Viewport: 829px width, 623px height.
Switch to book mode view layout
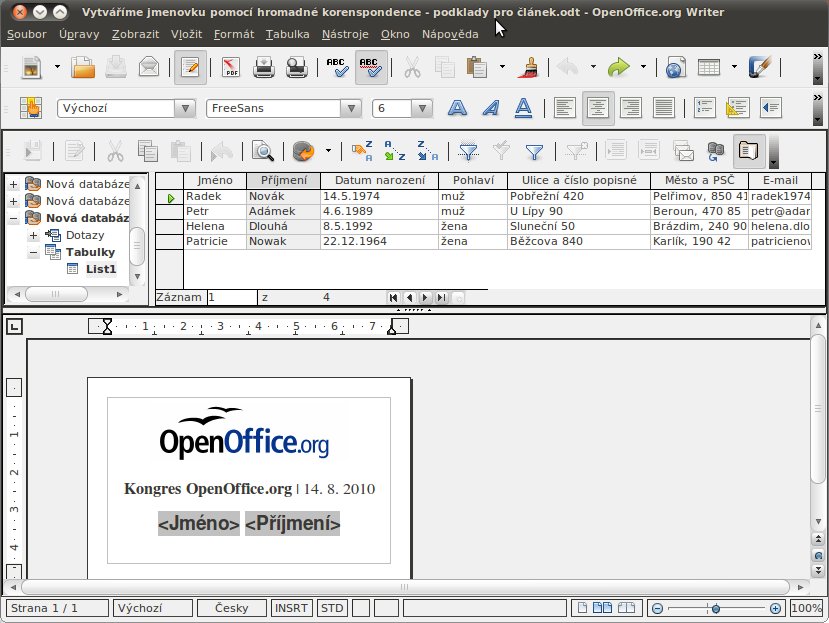pyautogui.click(x=627, y=608)
